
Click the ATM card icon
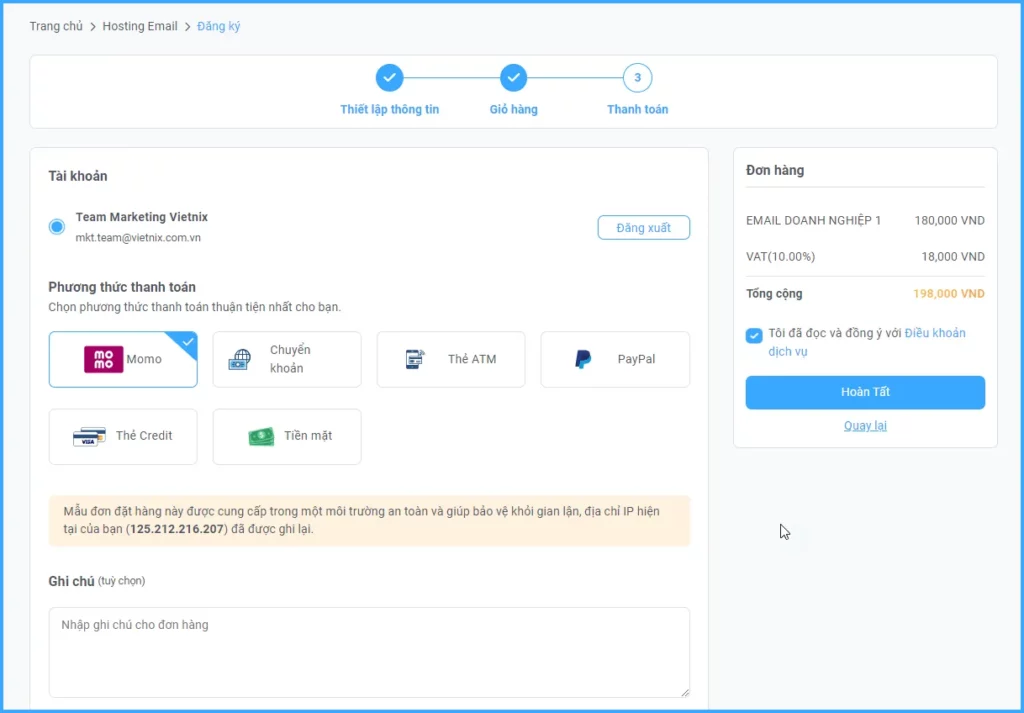tap(415, 360)
